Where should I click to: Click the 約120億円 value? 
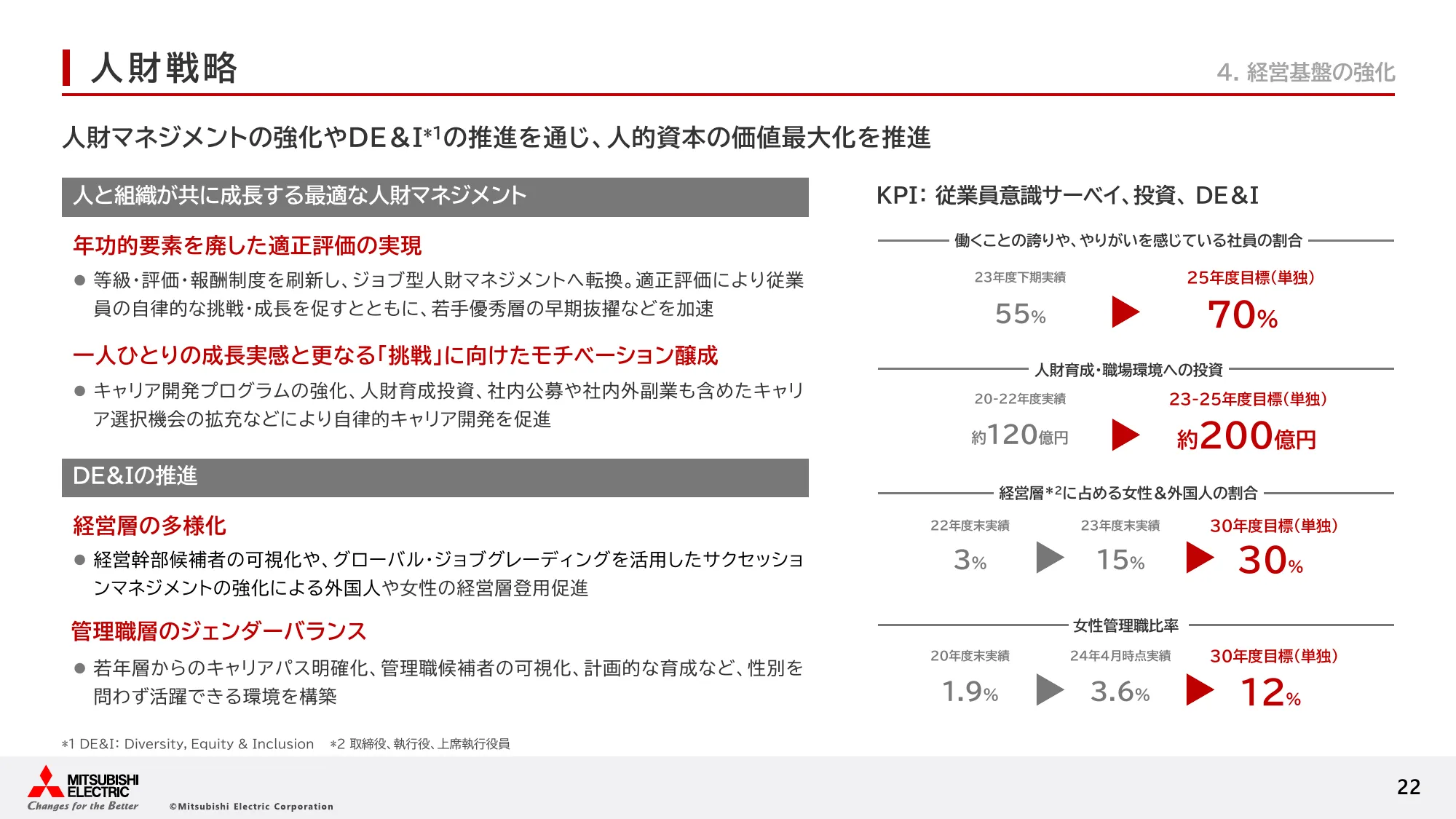click(1020, 435)
